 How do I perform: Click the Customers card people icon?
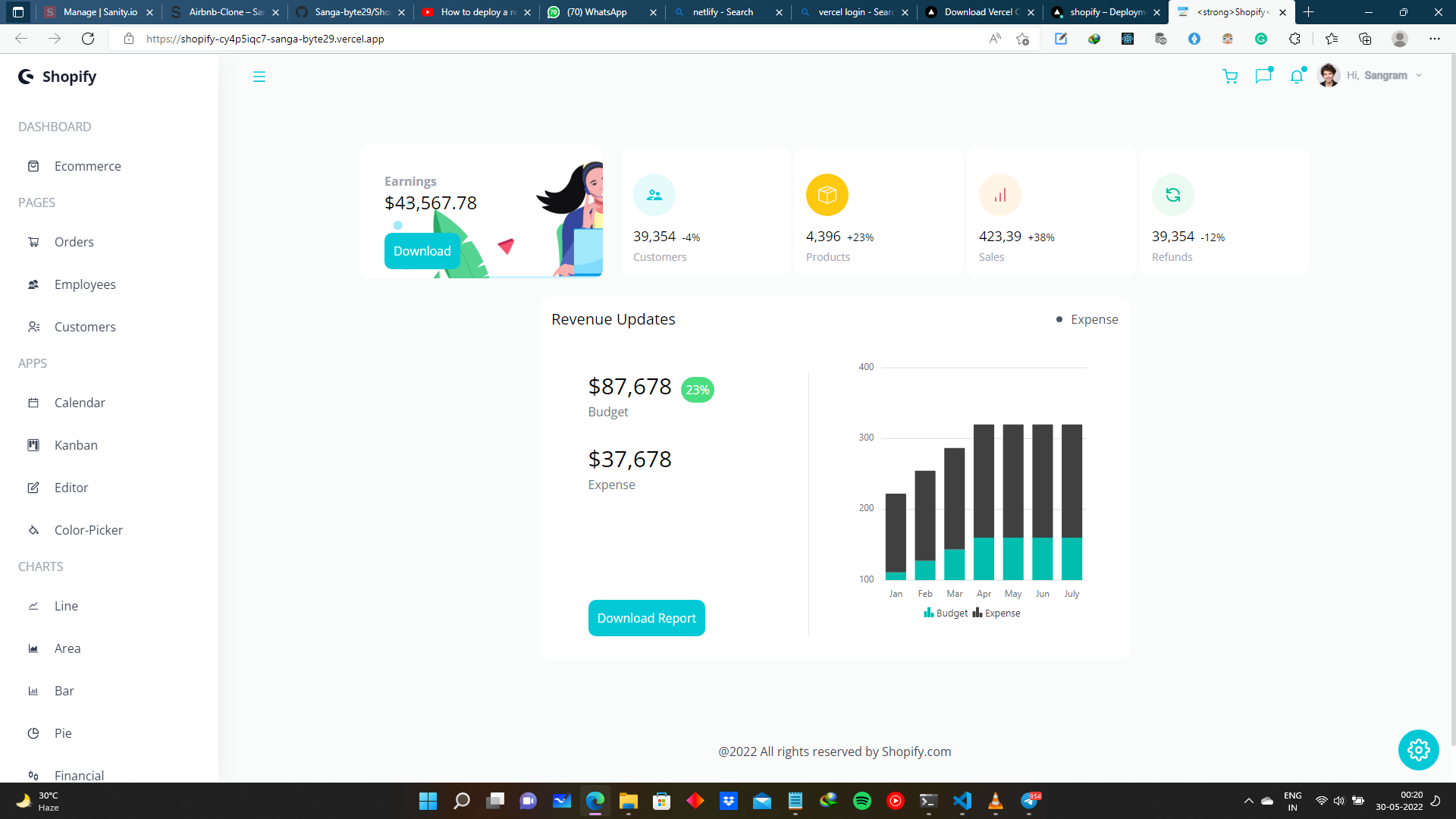[654, 195]
